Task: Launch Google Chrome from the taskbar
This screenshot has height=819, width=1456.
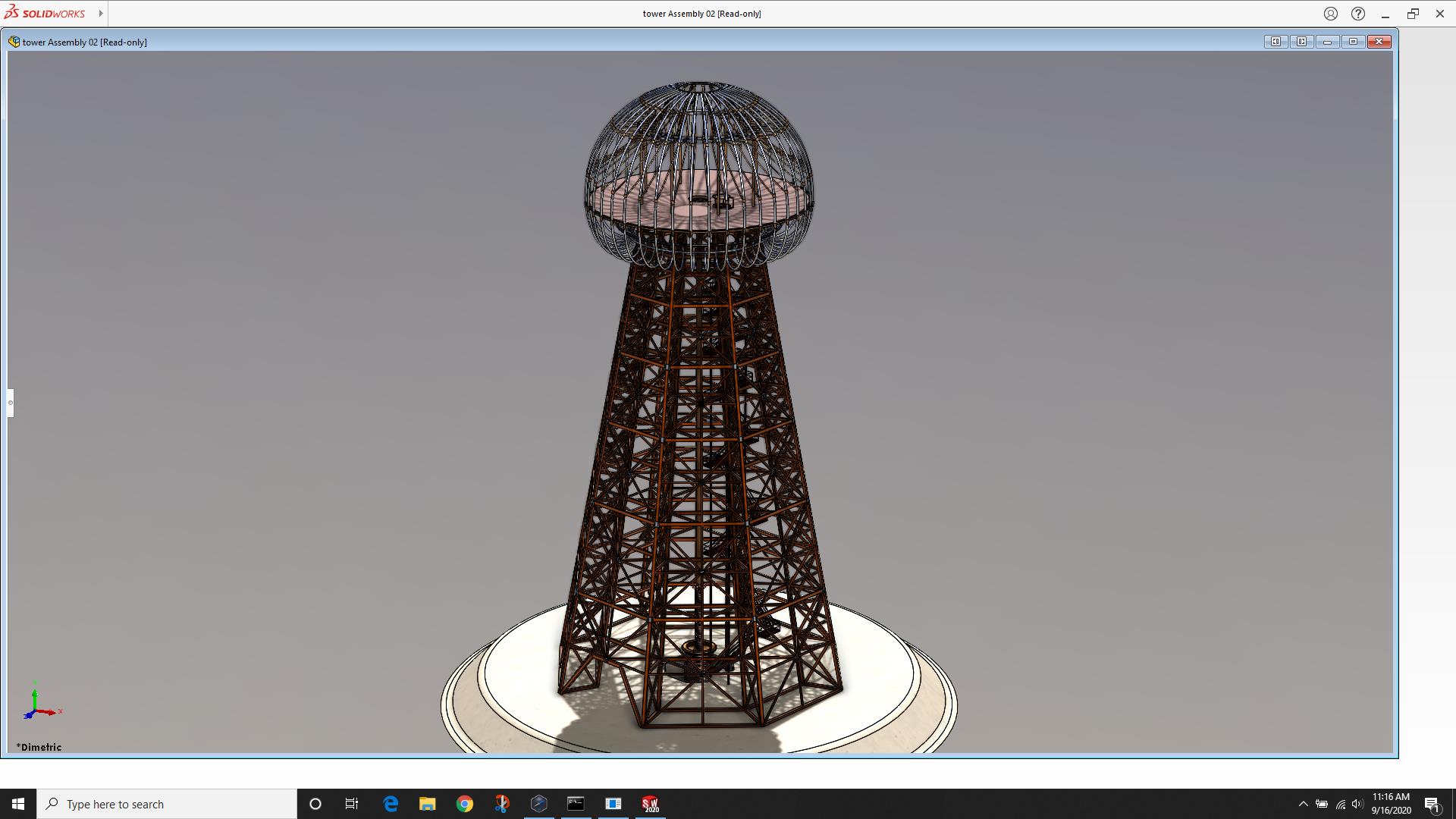Action: click(465, 804)
